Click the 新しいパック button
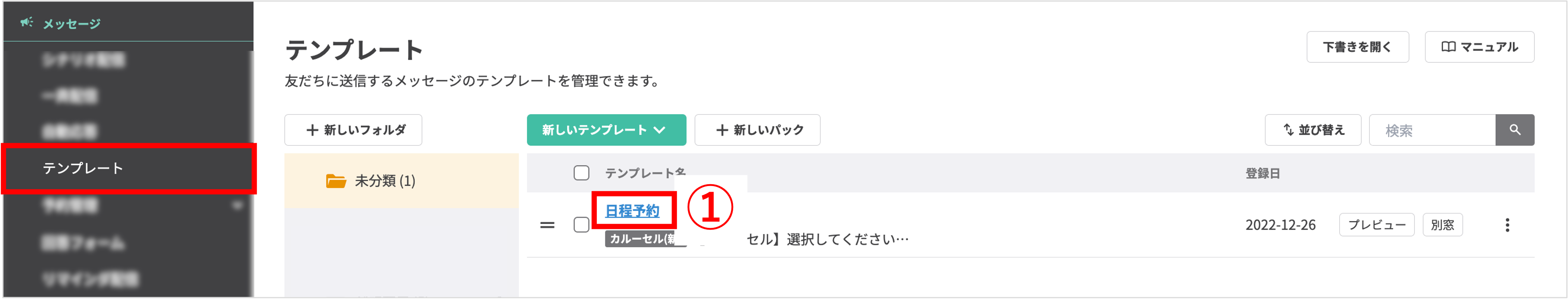Image resolution: width=1568 pixels, height=299 pixels. (x=757, y=130)
